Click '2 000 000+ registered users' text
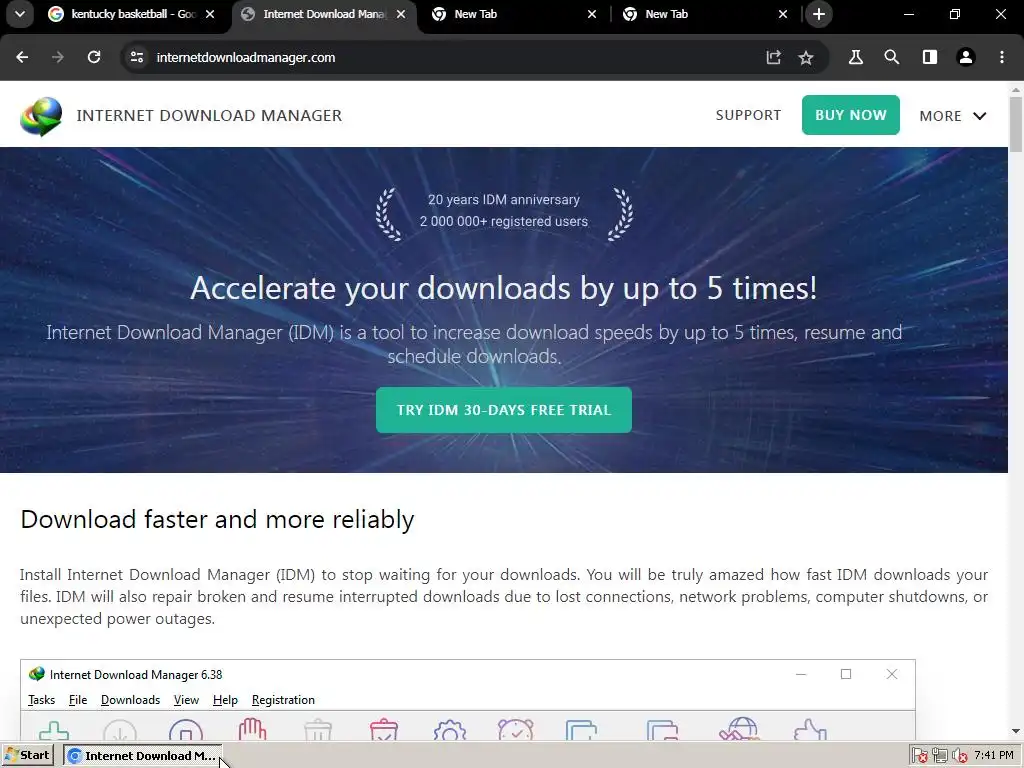1024x768 pixels. tap(504, 221)
